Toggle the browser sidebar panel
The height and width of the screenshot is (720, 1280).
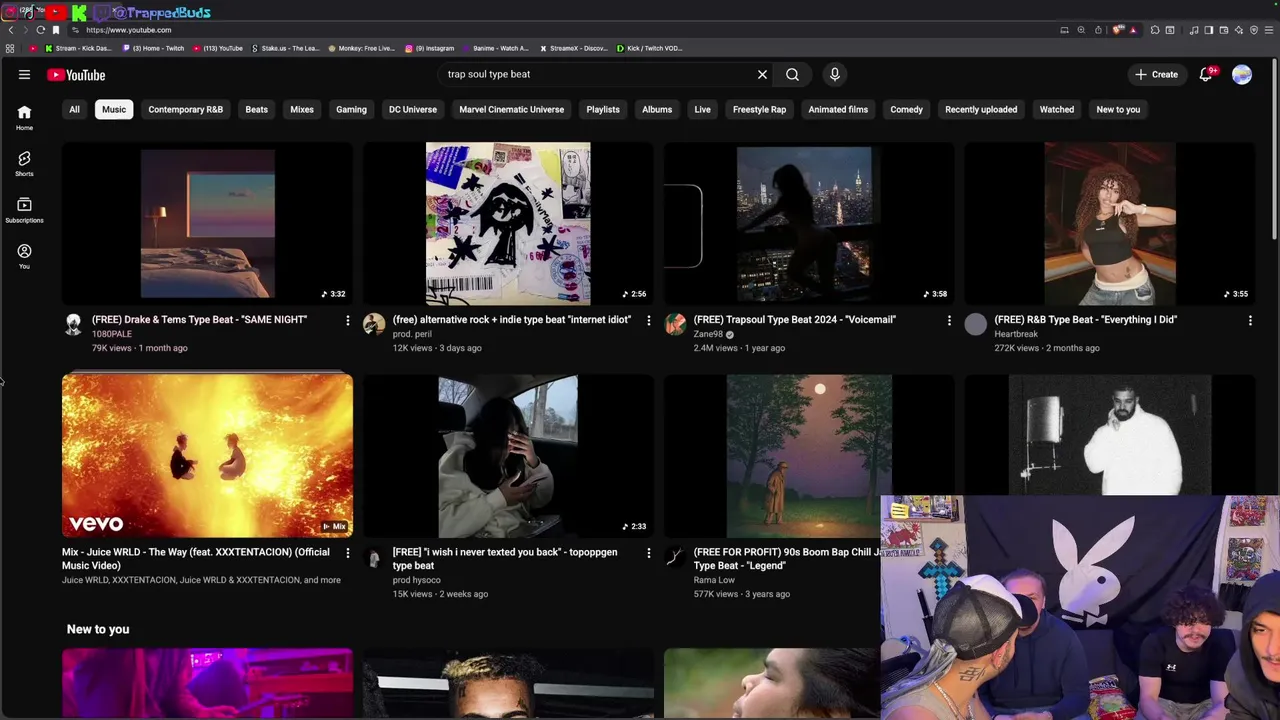click(x=1209, y=30)
